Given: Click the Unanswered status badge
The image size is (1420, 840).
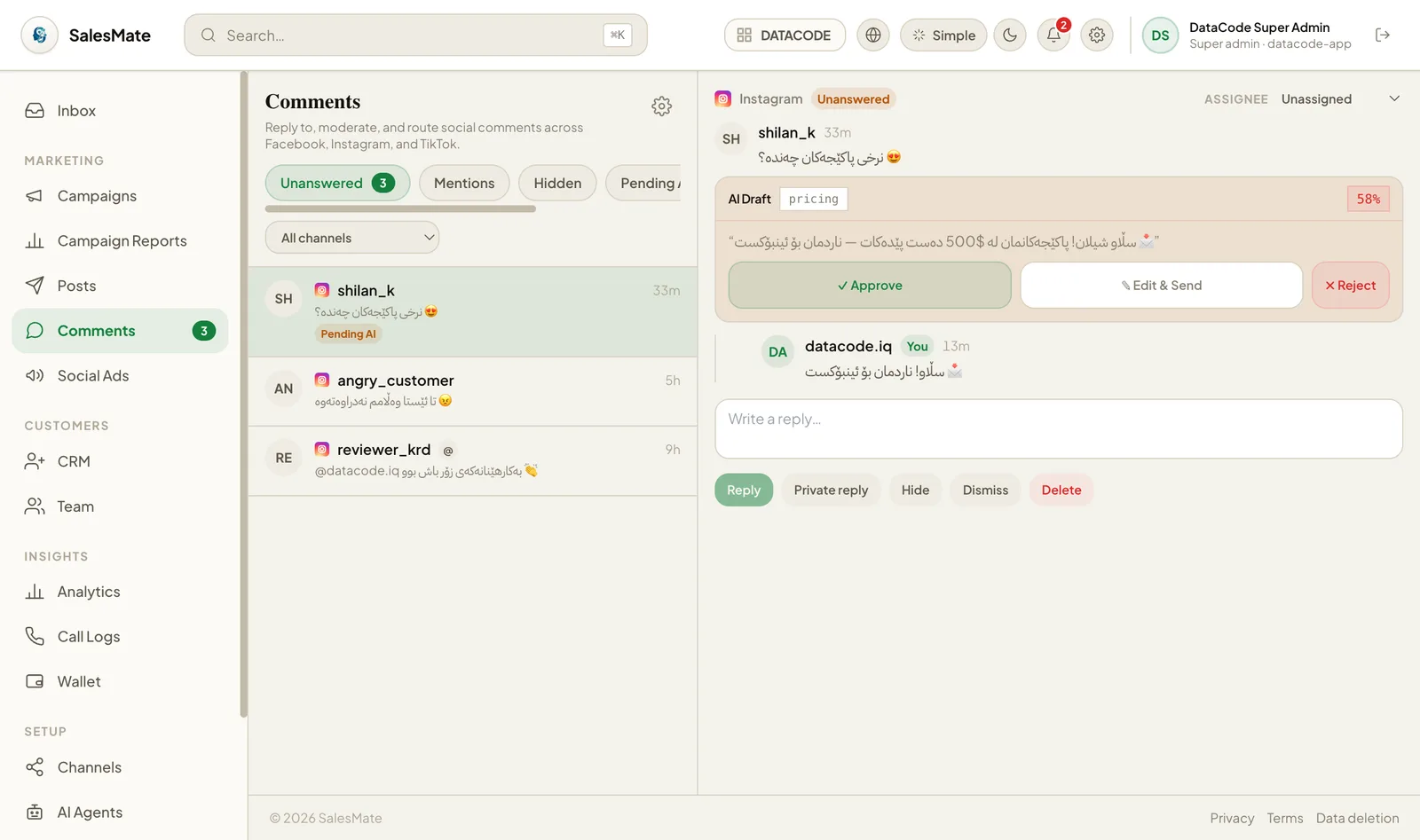Looking at the screenshot, I should (x=853, y=99).
